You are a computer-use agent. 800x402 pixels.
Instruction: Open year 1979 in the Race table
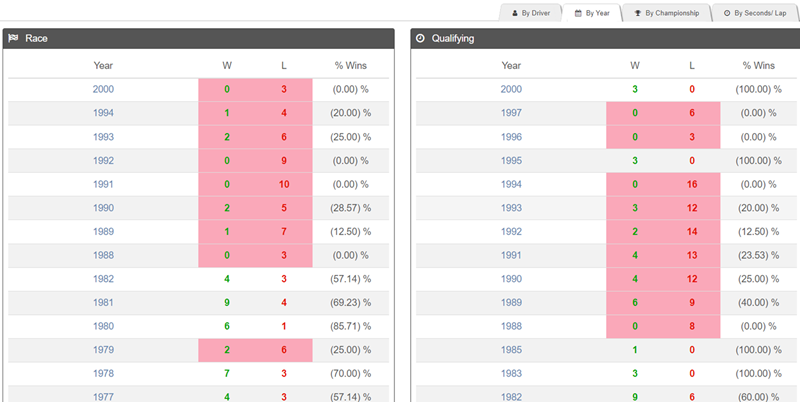click(103, 350)
